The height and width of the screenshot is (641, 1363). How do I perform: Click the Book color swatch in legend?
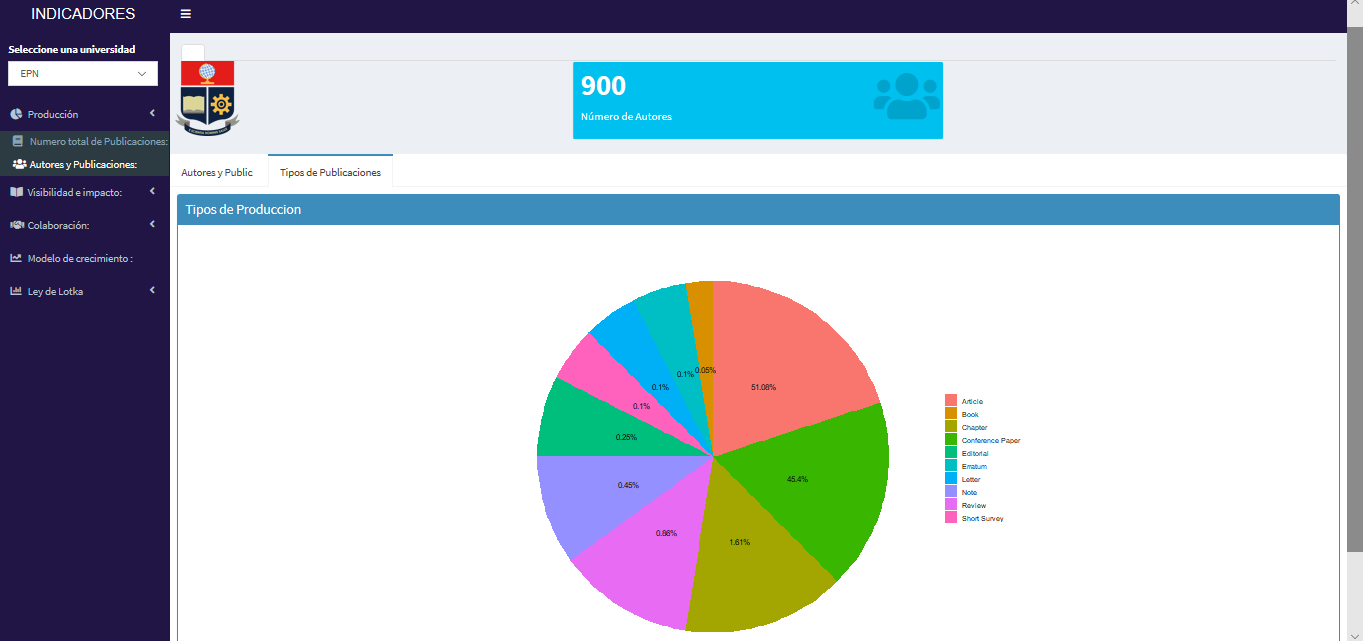(951, 414)
